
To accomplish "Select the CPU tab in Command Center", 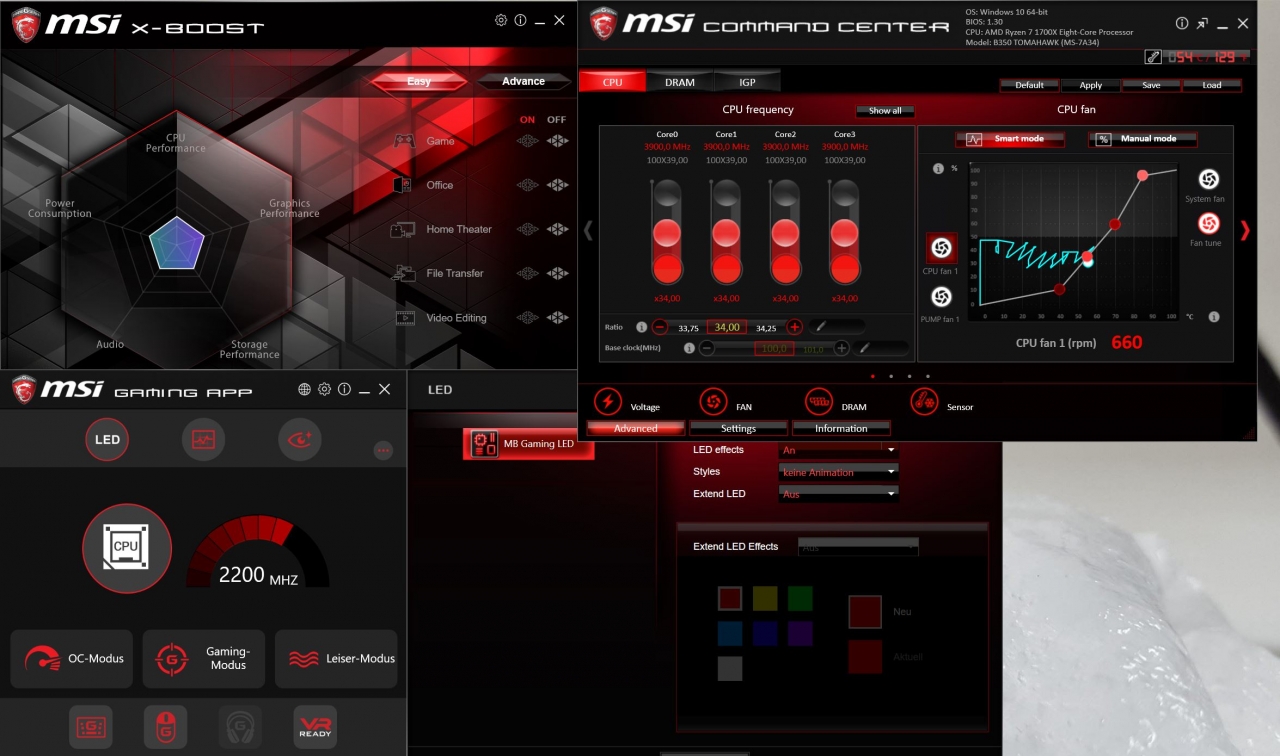I will (x=613, y=82).
